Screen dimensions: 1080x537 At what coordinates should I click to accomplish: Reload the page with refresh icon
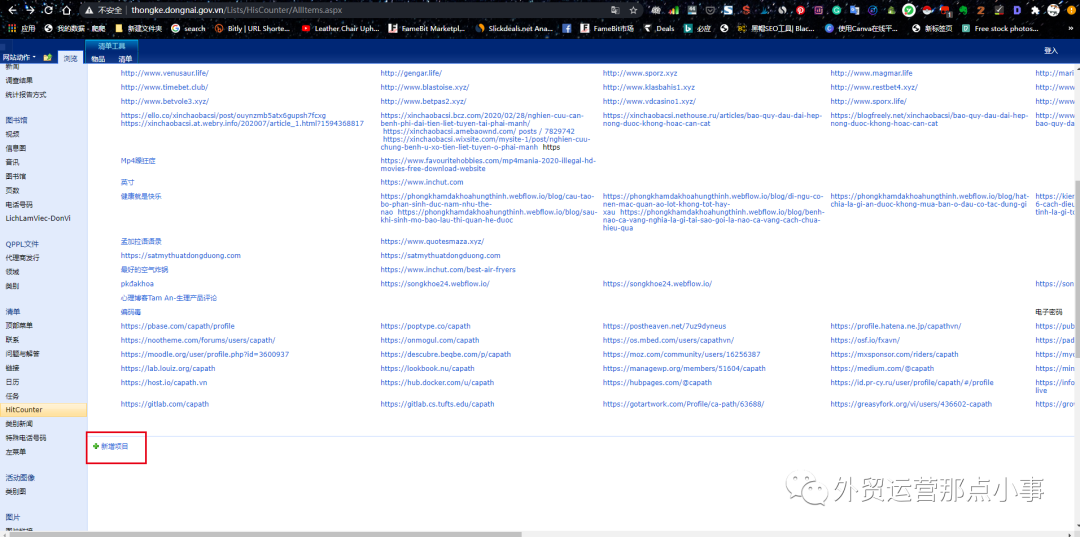(x=48, y=10)
